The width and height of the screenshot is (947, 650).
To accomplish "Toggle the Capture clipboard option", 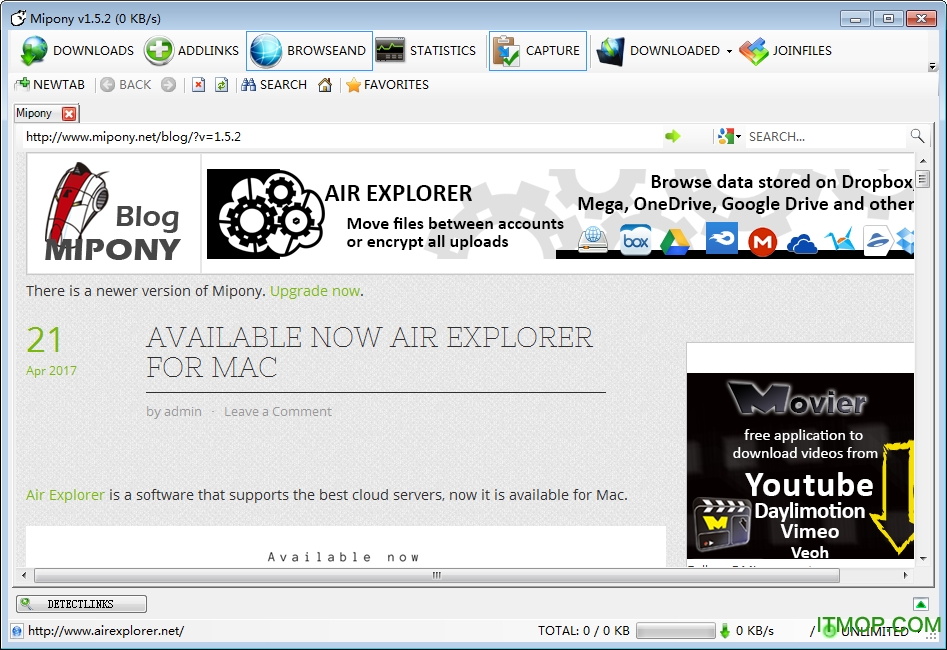I will pos(538,51).
